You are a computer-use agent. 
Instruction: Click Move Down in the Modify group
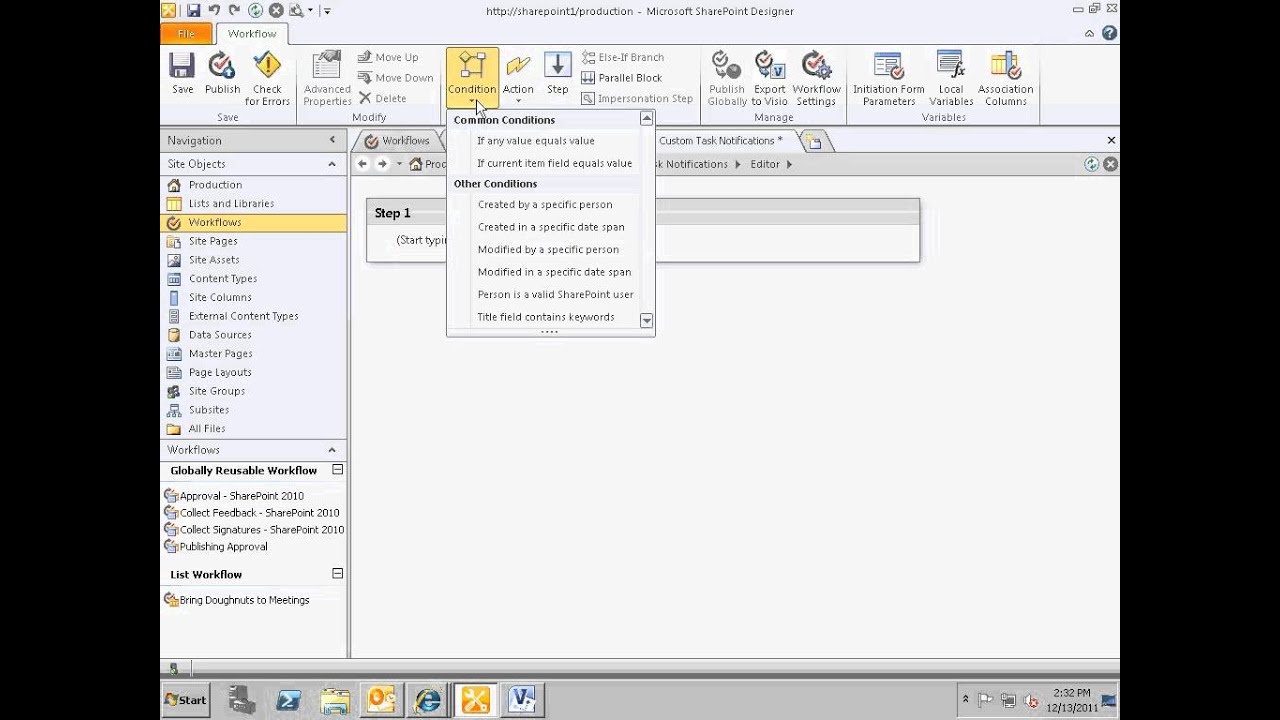point(395,78)
